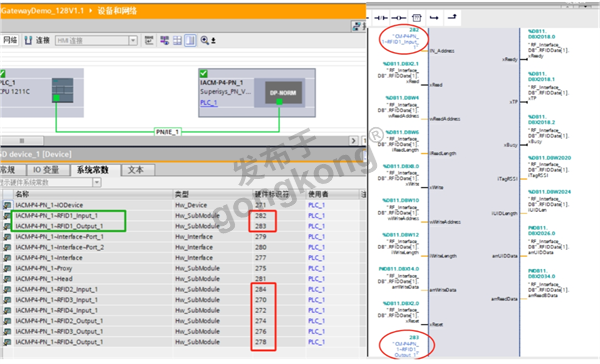Click the icon of IACM-P4-PN_1~IODevice row
Viewport: 600px width, 364px height.
(7, 205)
